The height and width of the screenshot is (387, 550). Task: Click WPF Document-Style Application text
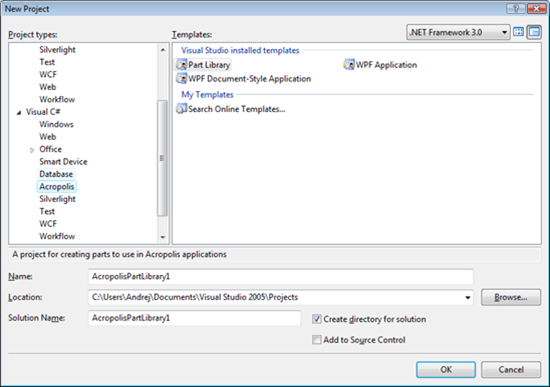coord(249,79)
